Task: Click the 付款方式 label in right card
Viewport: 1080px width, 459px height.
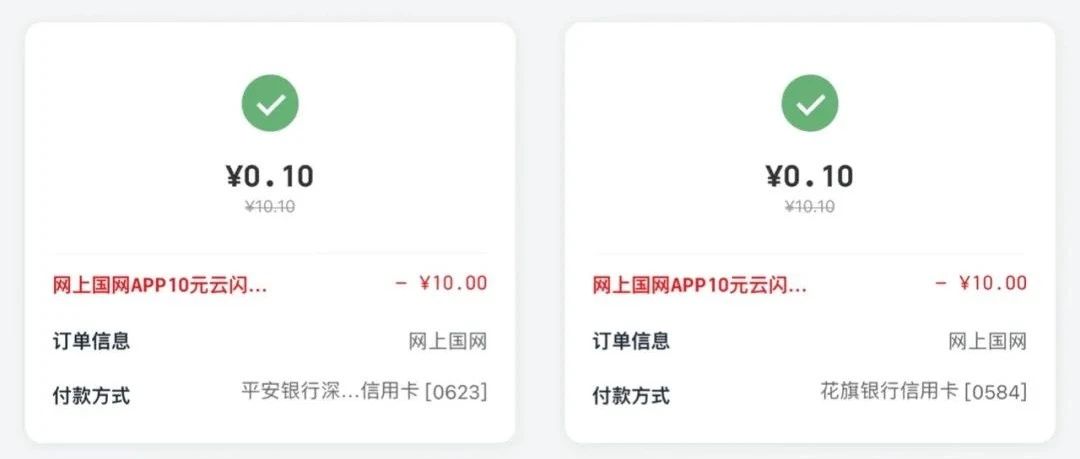Action: pyautogui.click(x=632, y=396)
